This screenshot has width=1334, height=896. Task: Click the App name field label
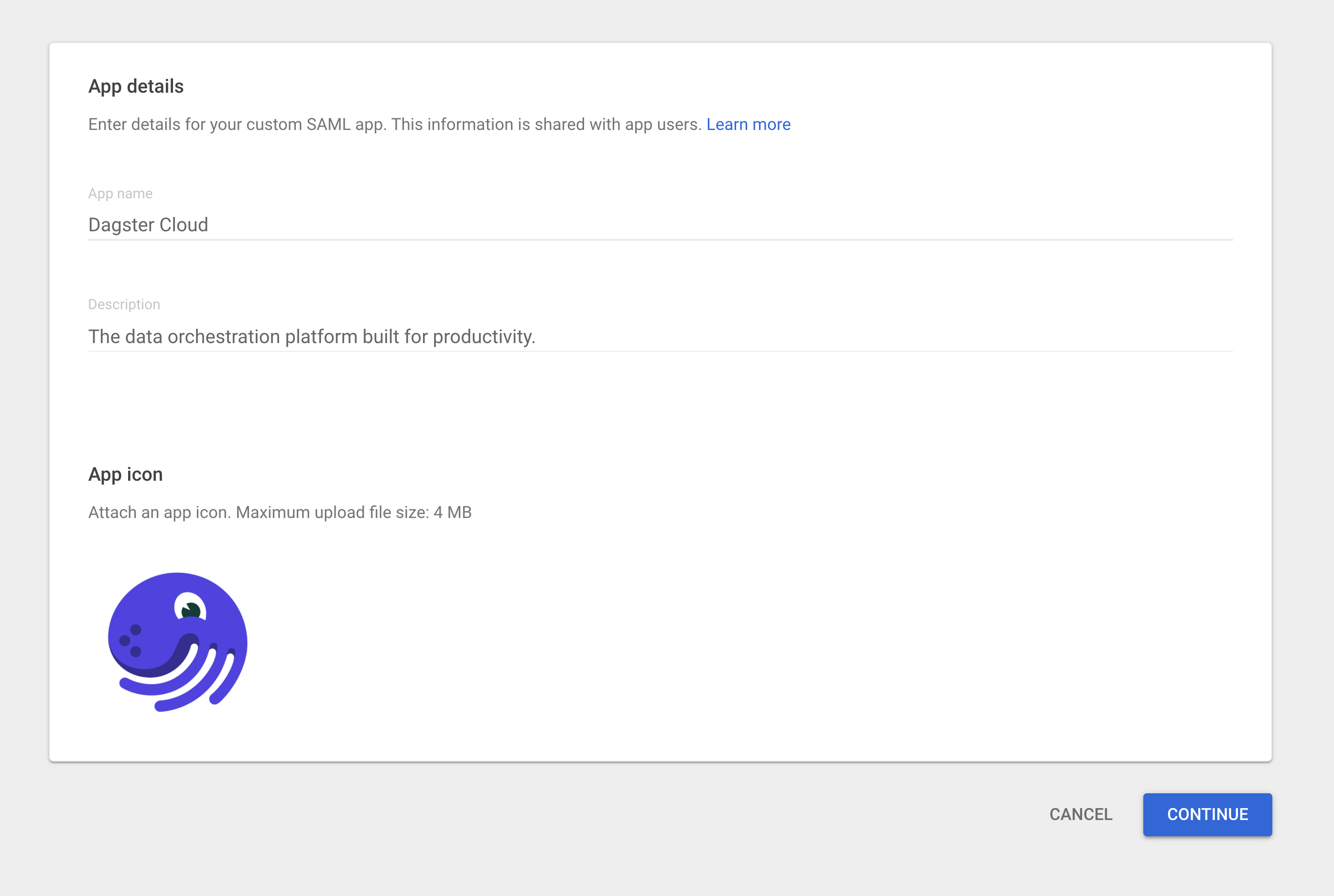pyautogui.click(x=120, y=194)
